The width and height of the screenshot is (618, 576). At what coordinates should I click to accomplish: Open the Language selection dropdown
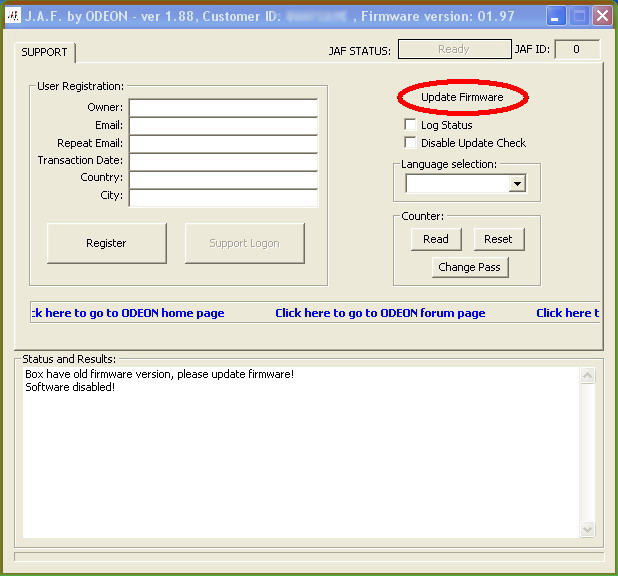[x=517, y=183]
